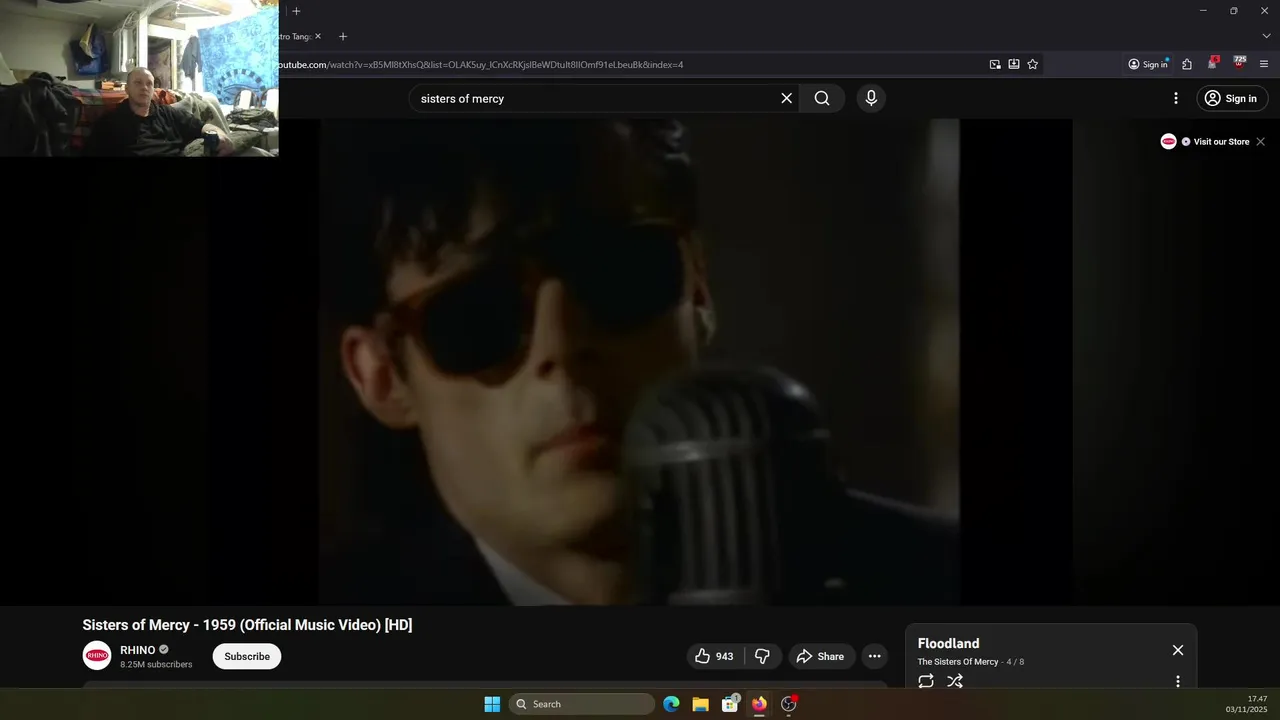Open the RHINO channel avatar
The image size is (1280, 720).
pos(97,656)
